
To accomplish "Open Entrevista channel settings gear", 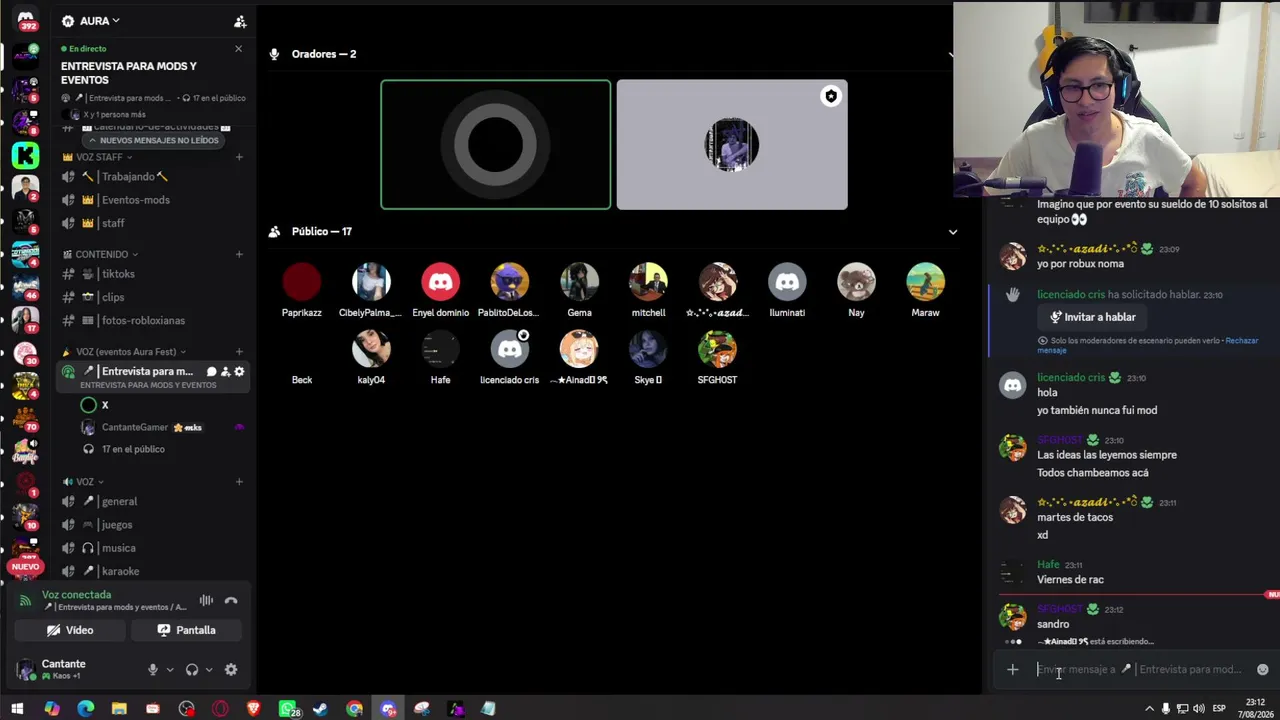I will coord(239,372).
